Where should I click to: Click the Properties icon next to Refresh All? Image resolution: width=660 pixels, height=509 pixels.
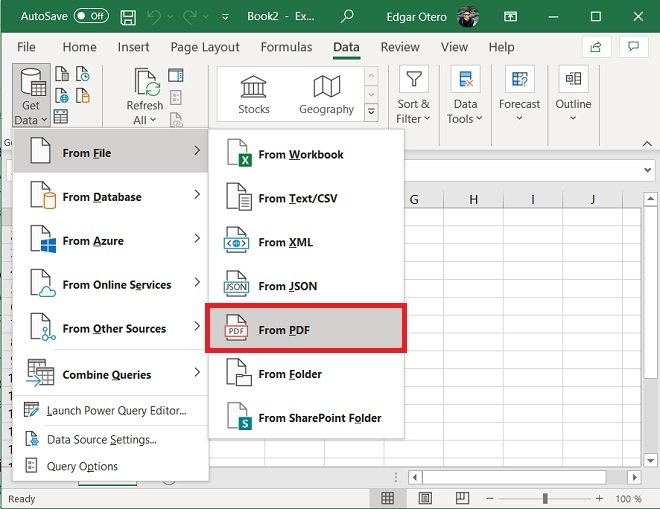click(x=176, y=98)
